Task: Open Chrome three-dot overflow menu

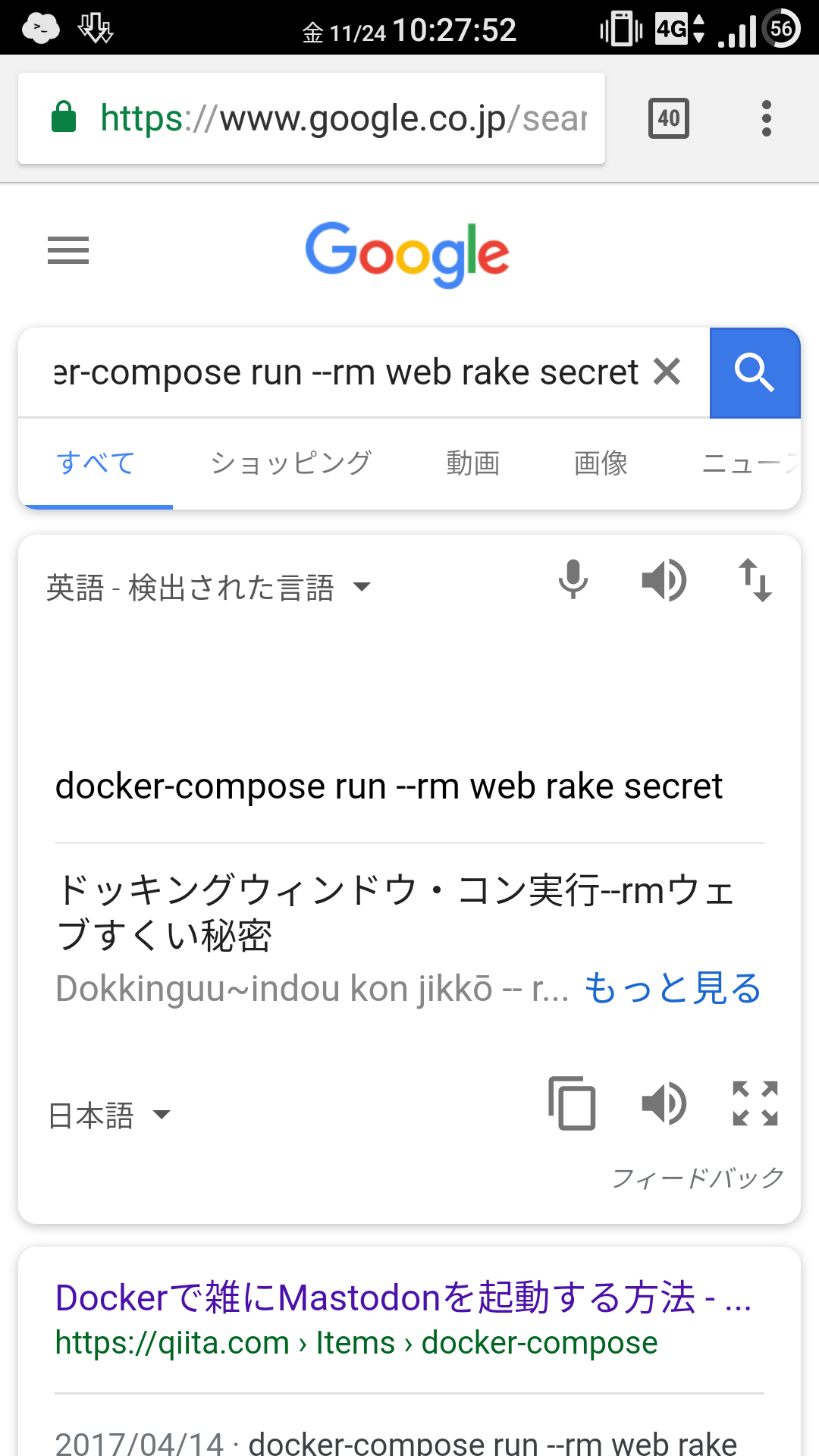Action: [767, 118]
